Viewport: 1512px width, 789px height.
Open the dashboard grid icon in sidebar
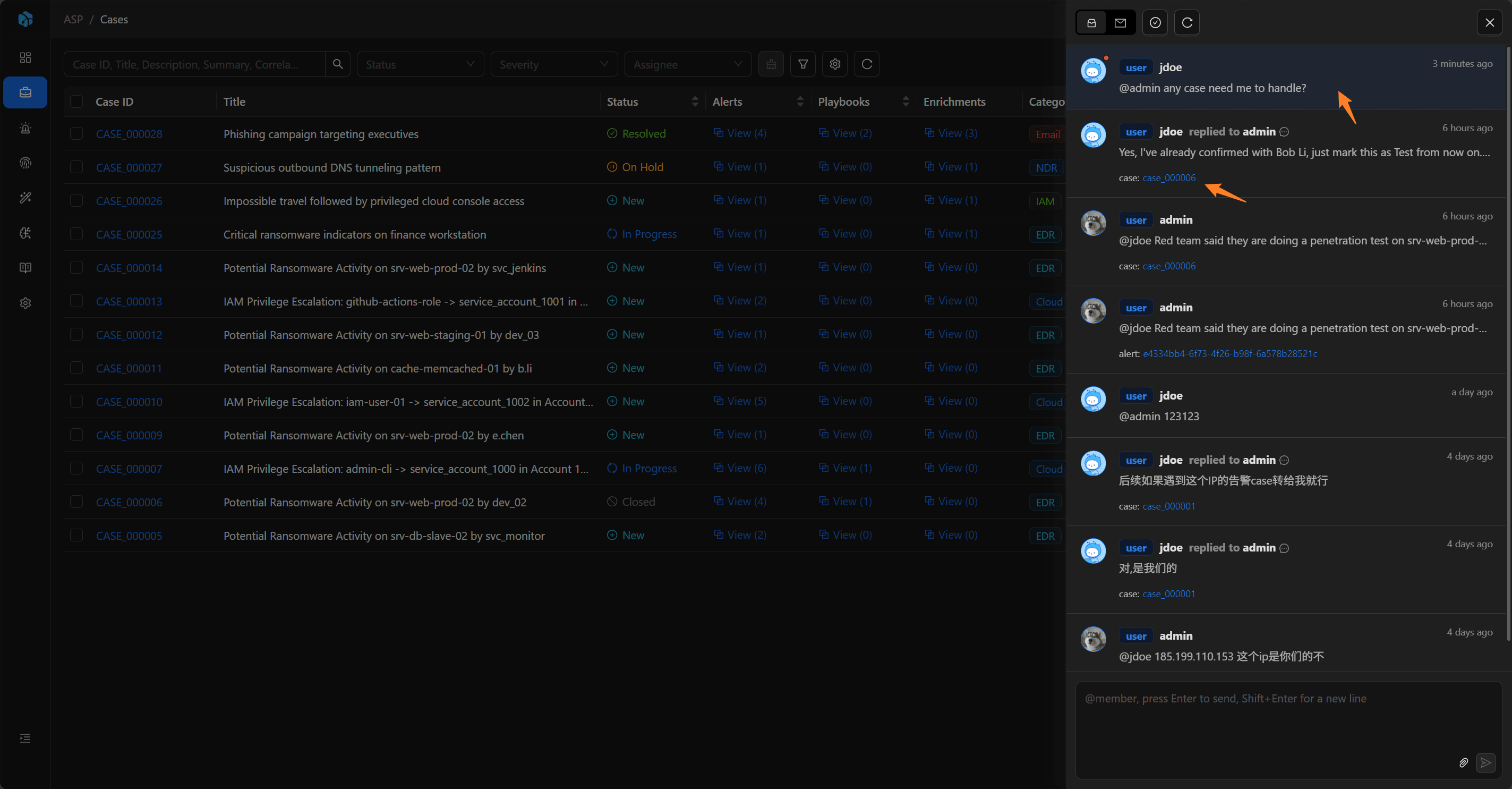(25, 57)
